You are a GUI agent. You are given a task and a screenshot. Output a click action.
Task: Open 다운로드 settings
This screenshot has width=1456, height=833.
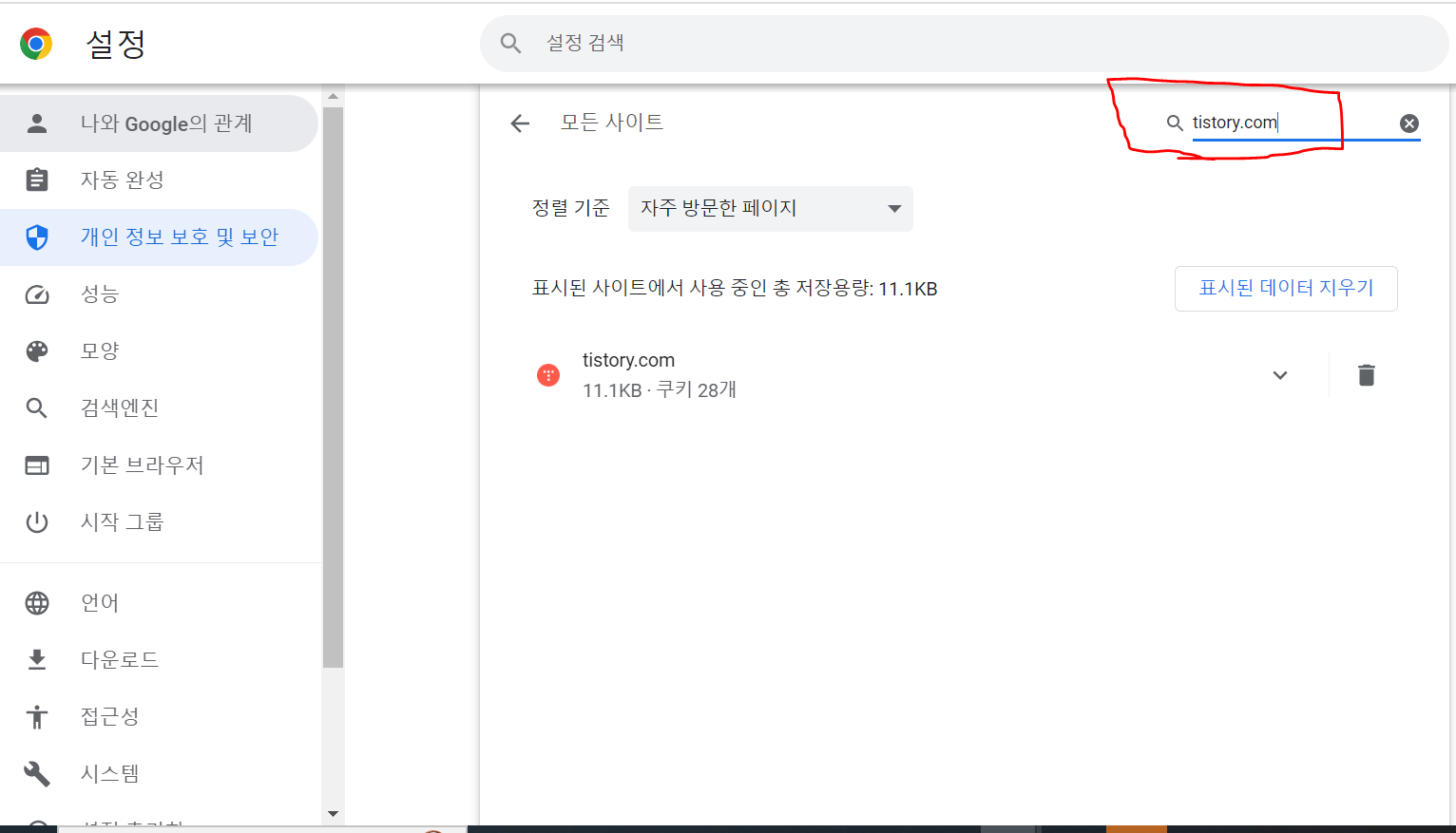pos(159,660)
